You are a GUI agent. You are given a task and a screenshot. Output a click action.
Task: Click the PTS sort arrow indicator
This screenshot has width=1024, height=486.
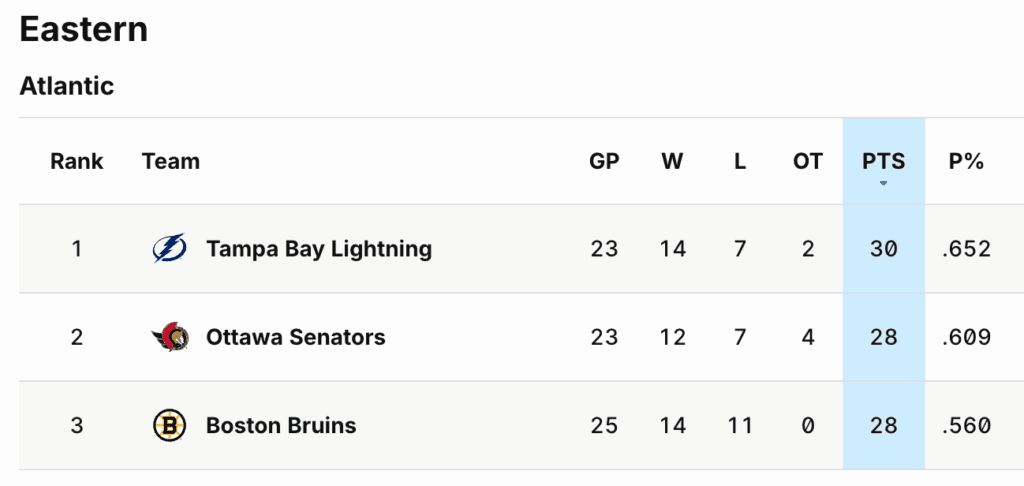tap(883, 184)
